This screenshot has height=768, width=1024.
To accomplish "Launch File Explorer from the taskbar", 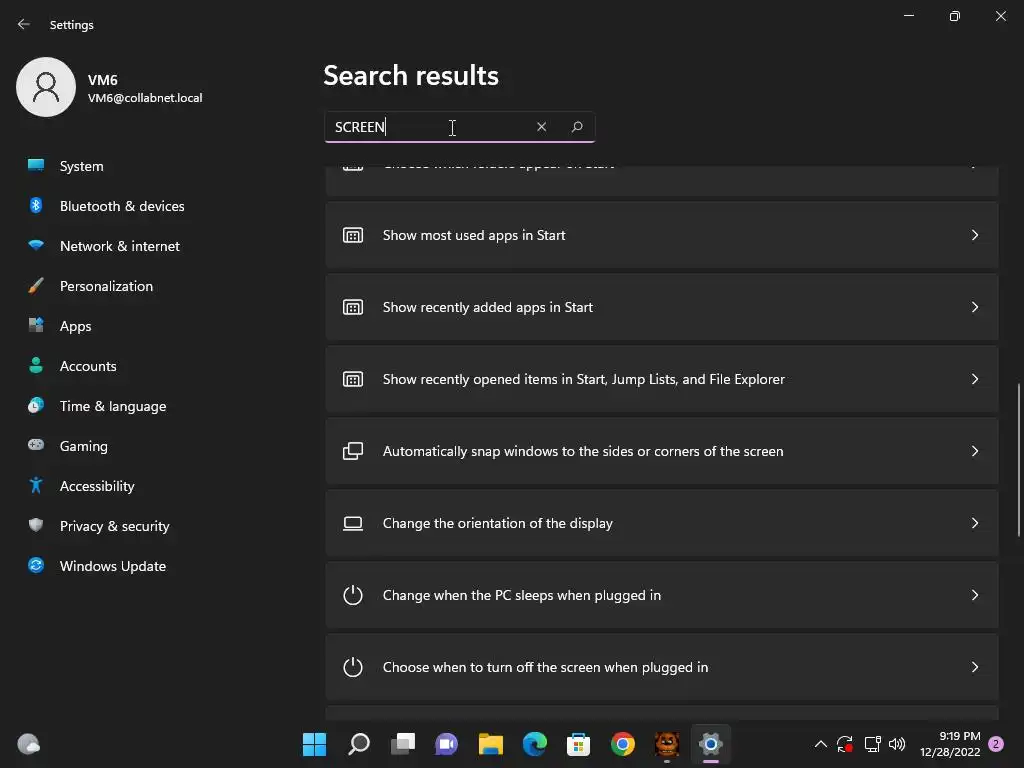I will [490, 744].
